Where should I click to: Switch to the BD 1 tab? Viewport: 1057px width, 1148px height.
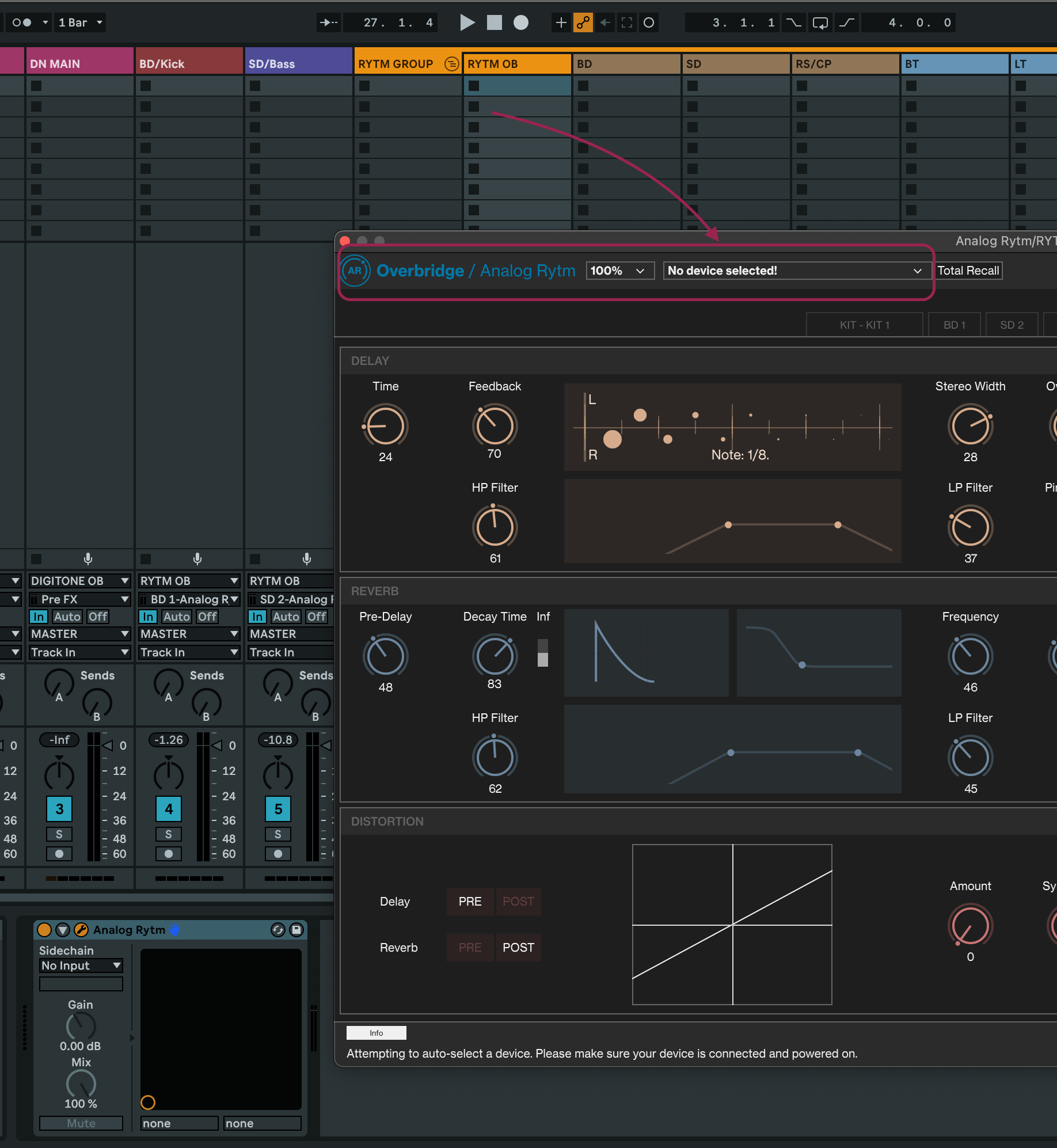pos(954,325)
